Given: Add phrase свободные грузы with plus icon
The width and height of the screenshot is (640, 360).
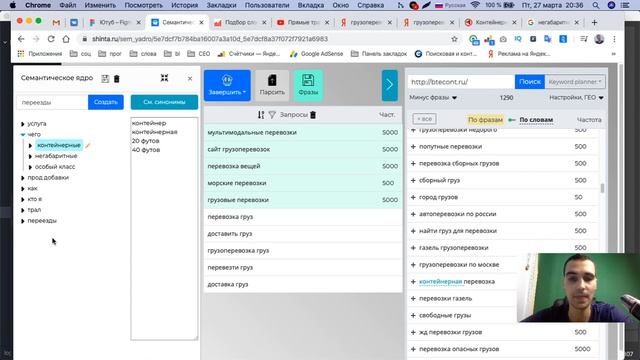Looking at the screenshot, I should coord(413,316).
